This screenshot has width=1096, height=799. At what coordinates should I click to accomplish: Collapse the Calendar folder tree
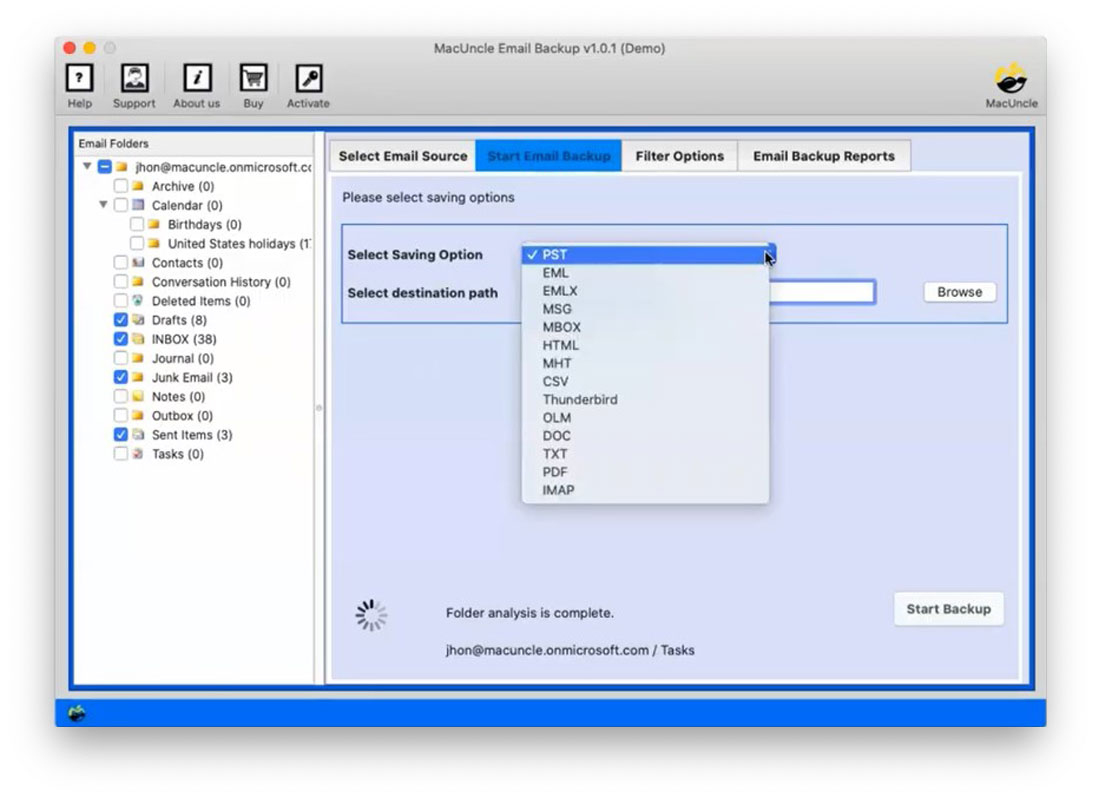pos(103,205)
